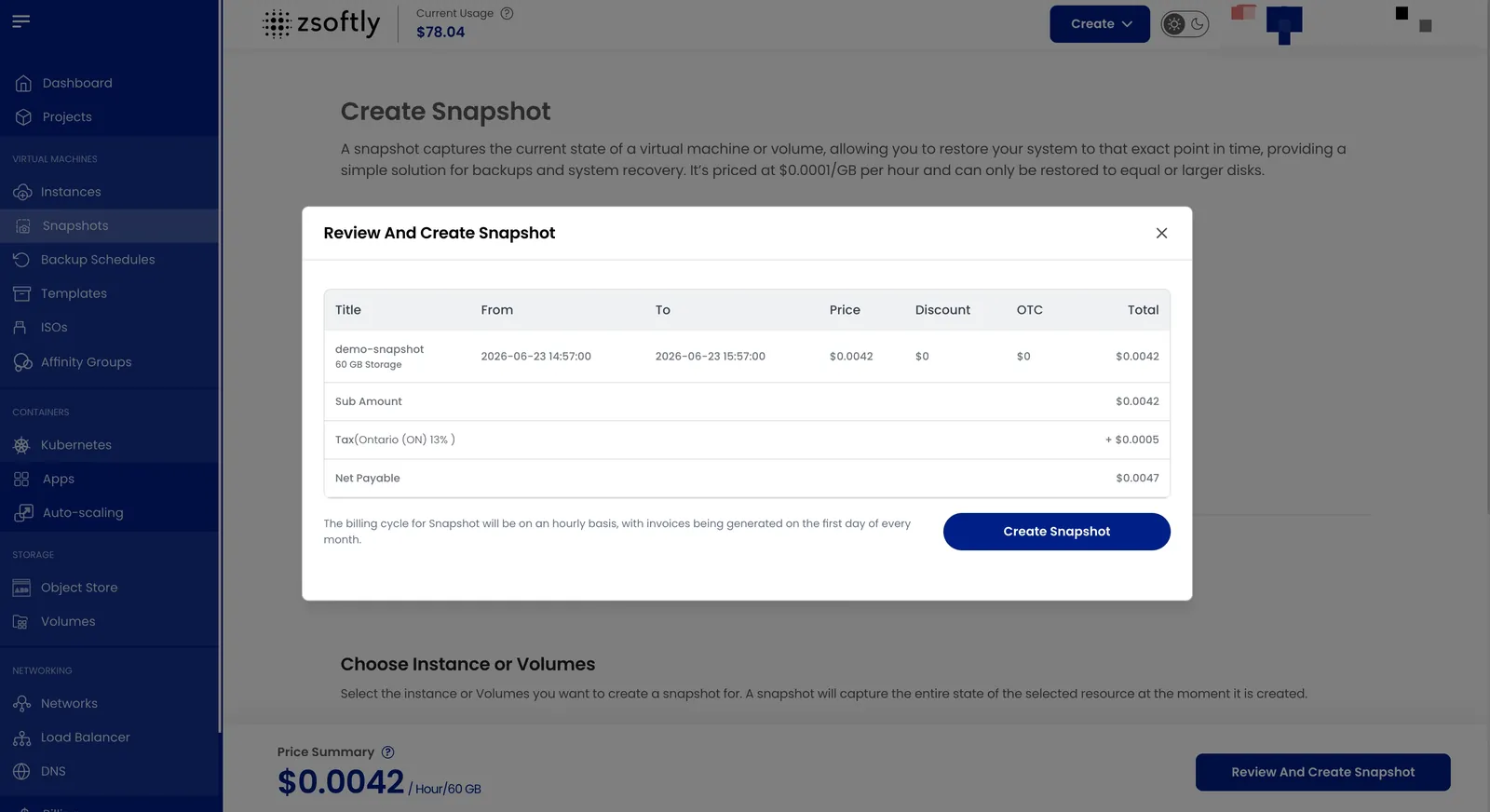Click To date 2026-06-23 15:57:00

(x=711, y=357)
